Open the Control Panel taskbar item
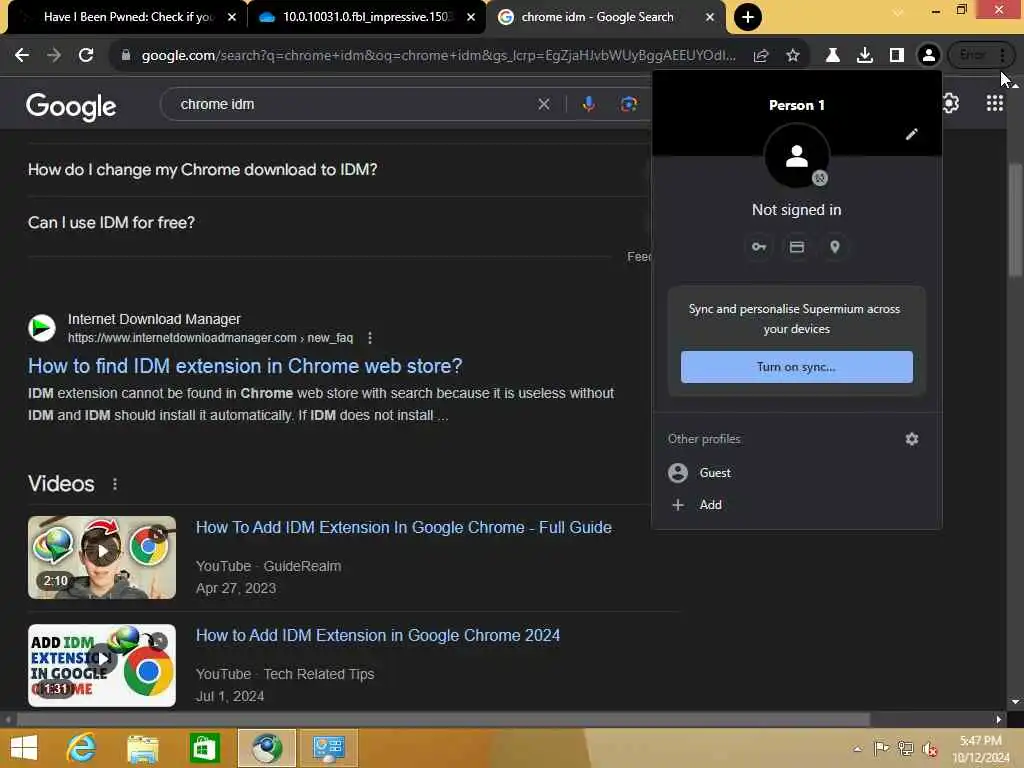This screenshot has width=1024, height=768. click(x=328, y=748)
